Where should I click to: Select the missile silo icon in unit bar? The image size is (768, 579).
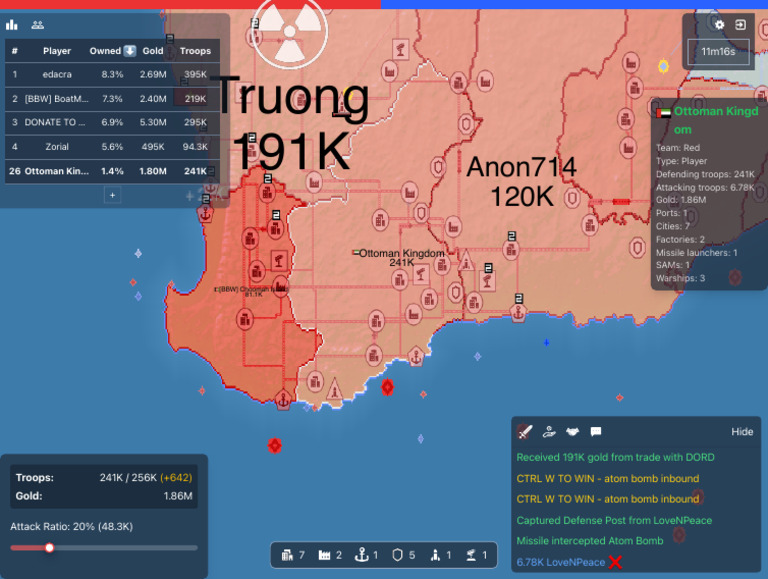coord(435,555)
